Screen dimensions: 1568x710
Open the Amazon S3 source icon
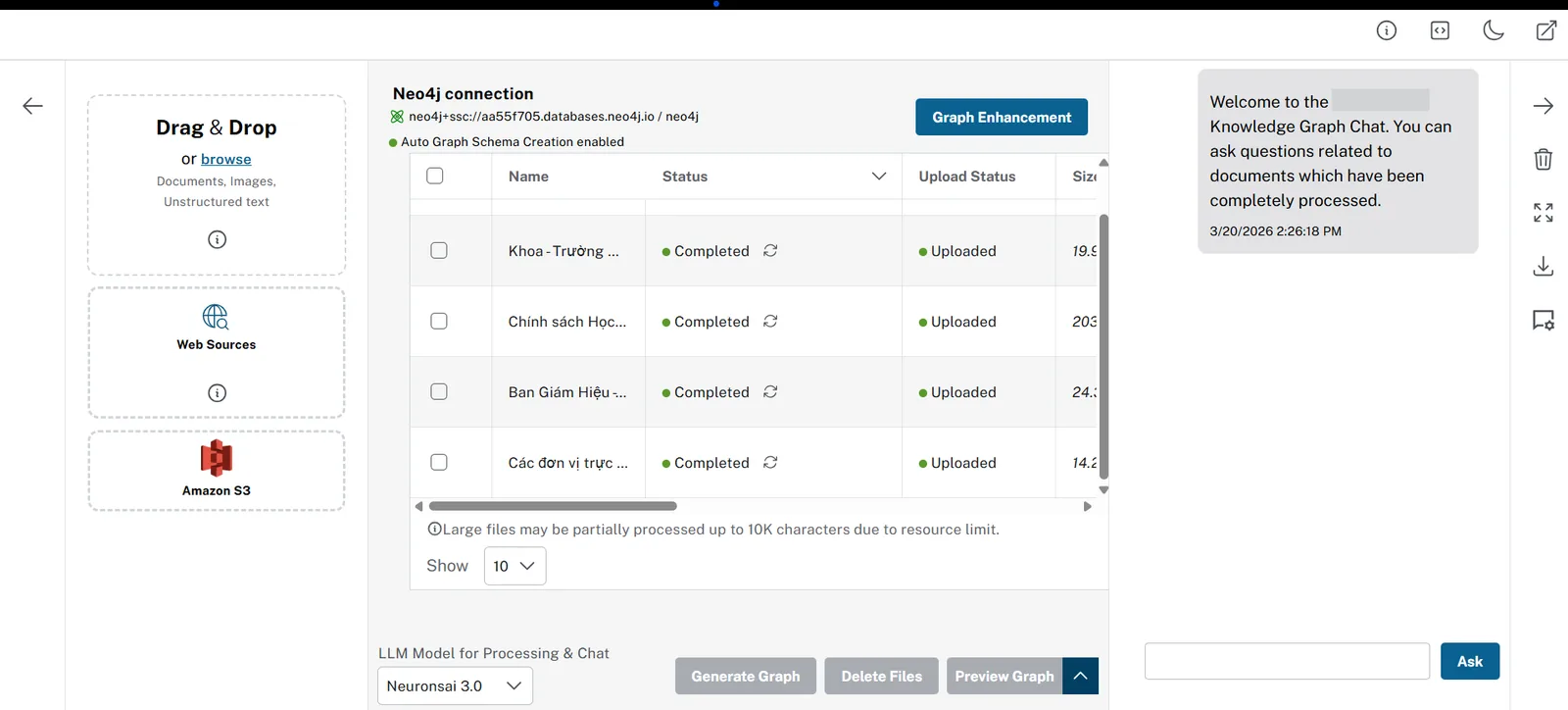(217, 458)
